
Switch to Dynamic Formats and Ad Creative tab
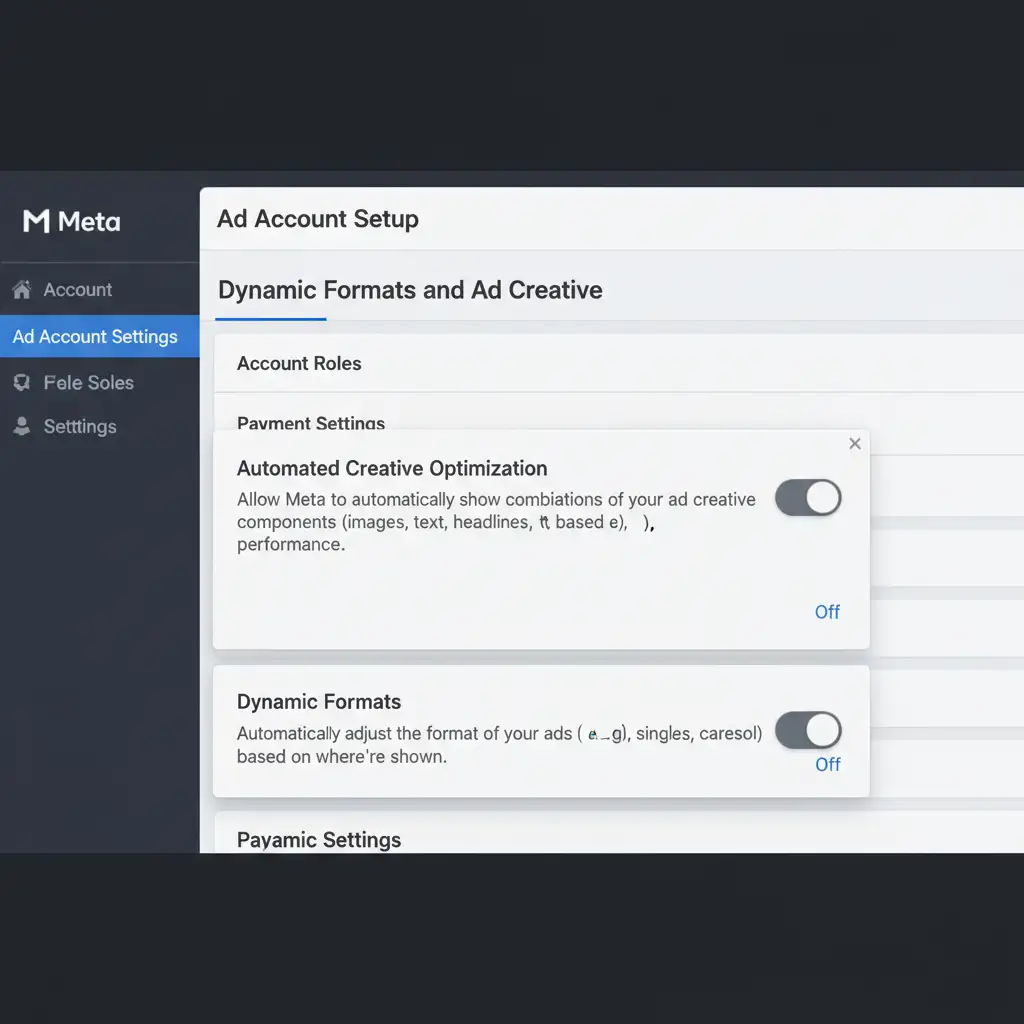[410, 290]
